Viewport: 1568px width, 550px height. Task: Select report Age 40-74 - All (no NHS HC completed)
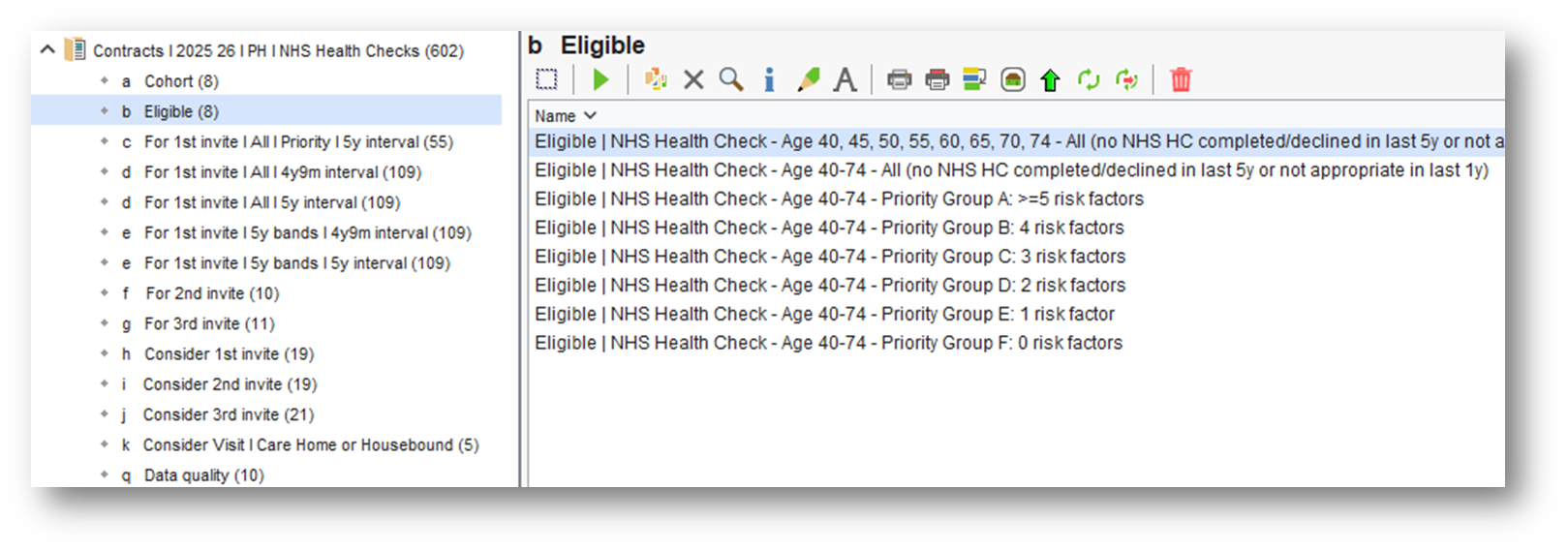point(1011,170)
